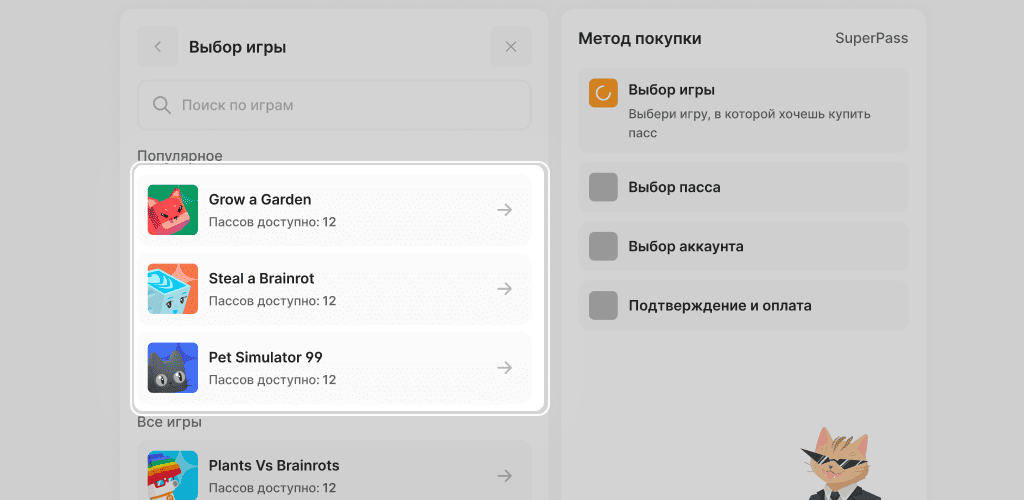Click the Pet Simulator 99 black cat icon
The image size is (1024, 500).
coord(173,368)
